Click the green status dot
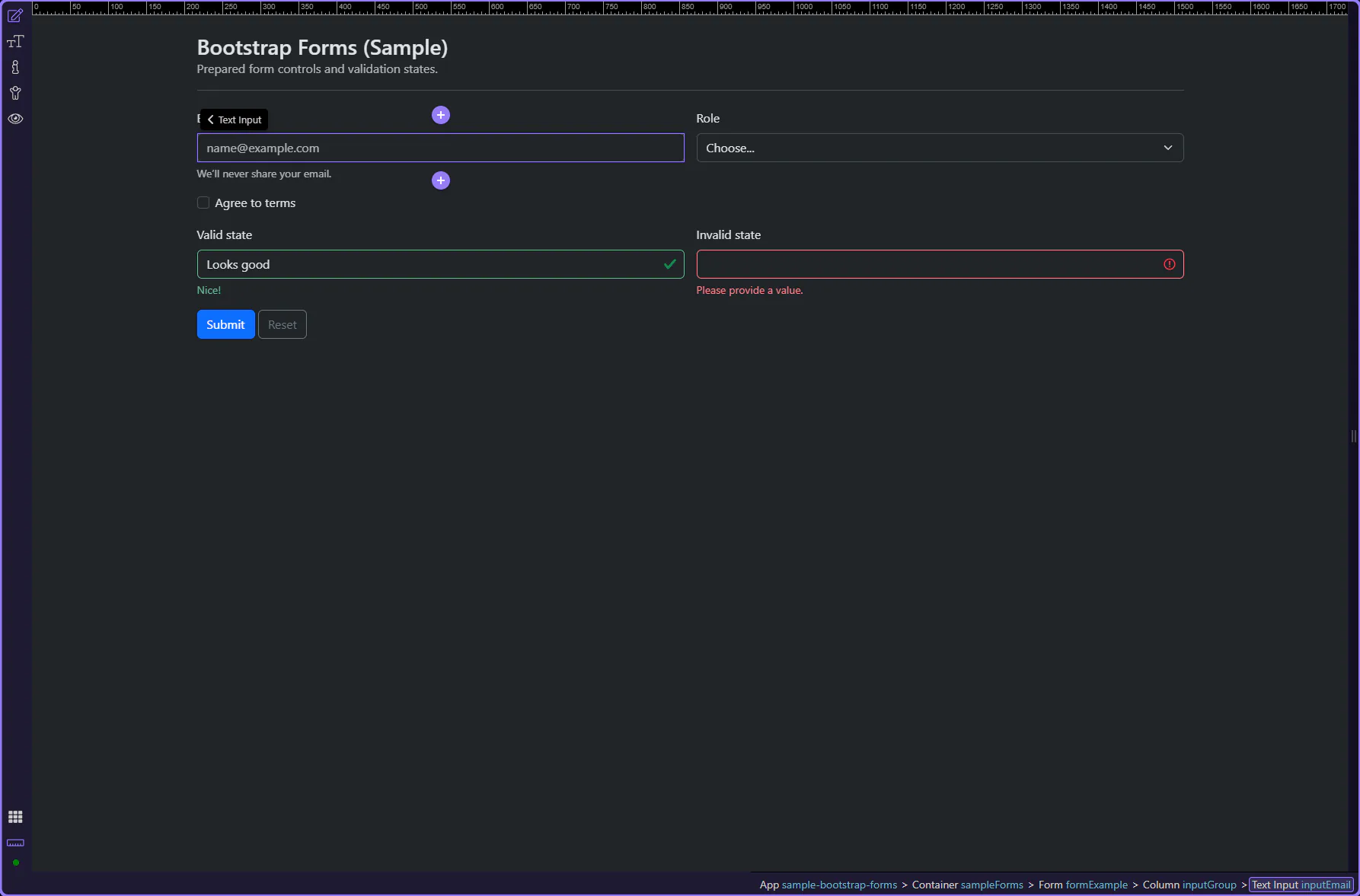This screenshot has width=1360, height=896. pos(16,863)
